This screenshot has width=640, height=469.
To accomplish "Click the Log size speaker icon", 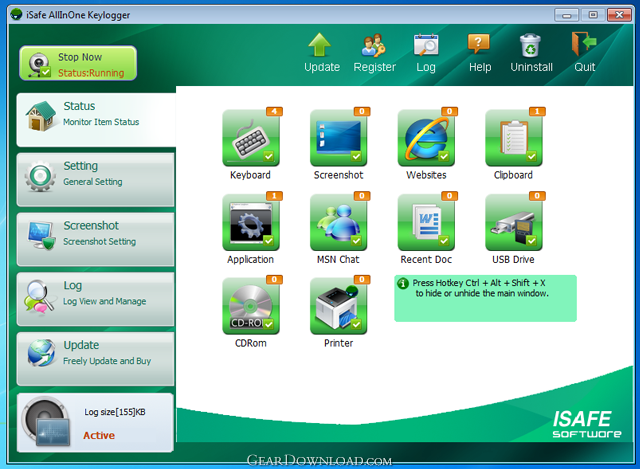I will click(x=46, y=422).
